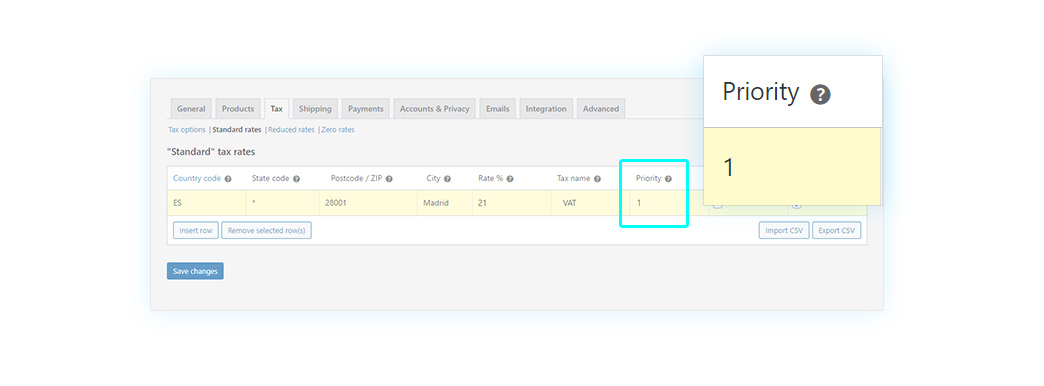Click help icon next to Tax name
1044x386 pixels.
click(597, 179)
